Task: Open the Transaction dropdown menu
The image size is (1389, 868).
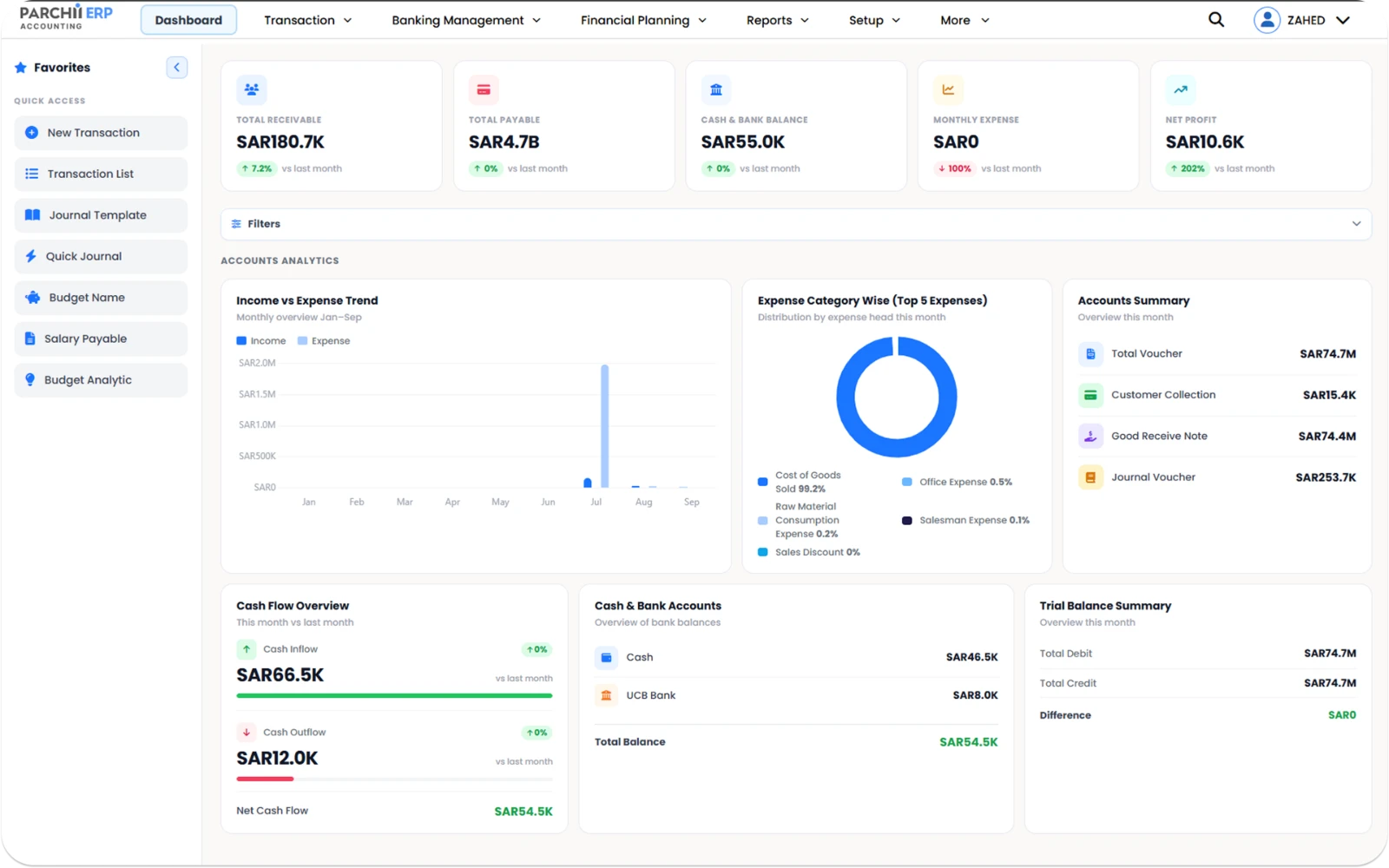Action: coord(308,20)
